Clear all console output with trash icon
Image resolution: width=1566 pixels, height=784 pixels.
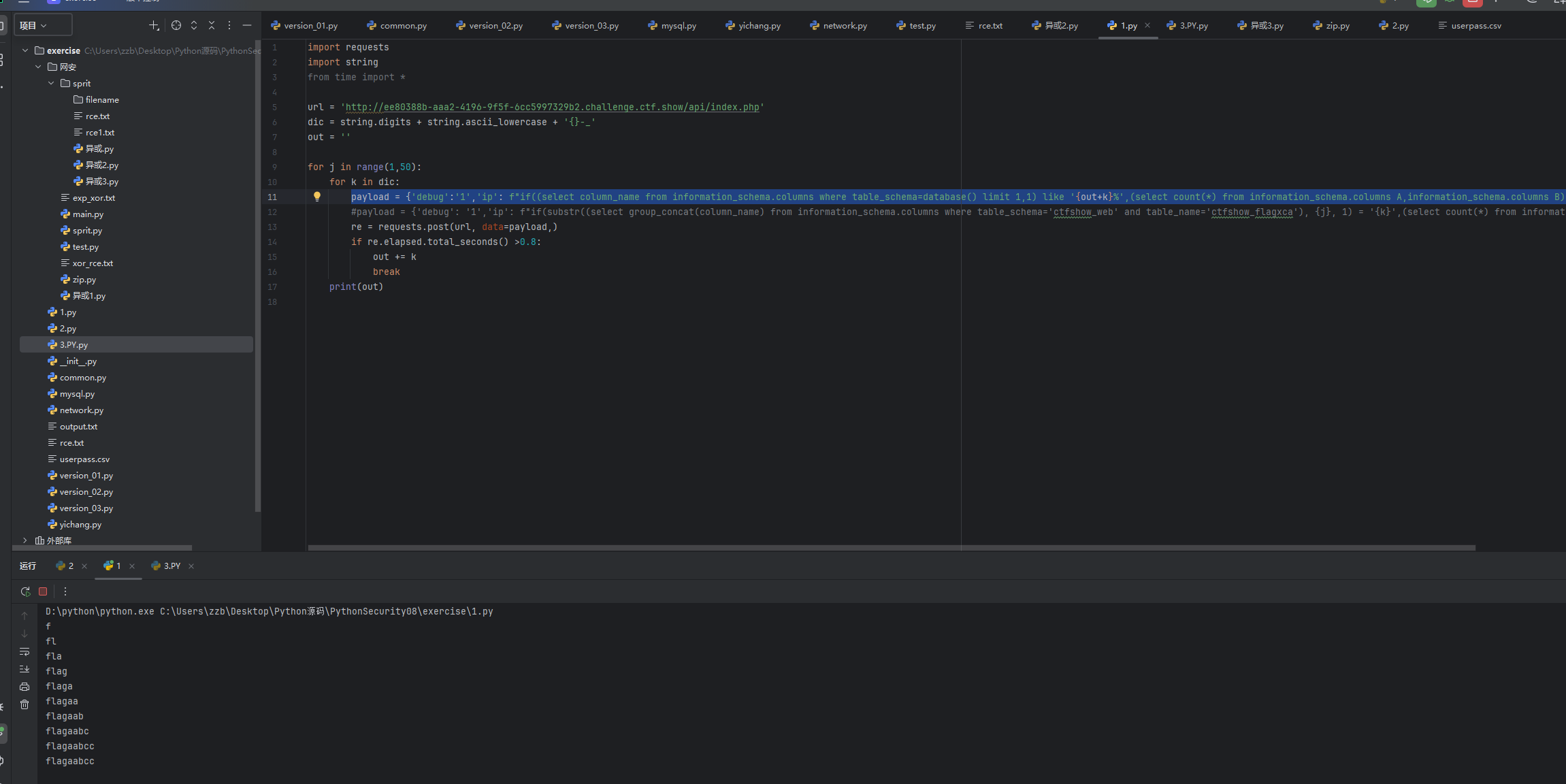click(x=25, y=704)
